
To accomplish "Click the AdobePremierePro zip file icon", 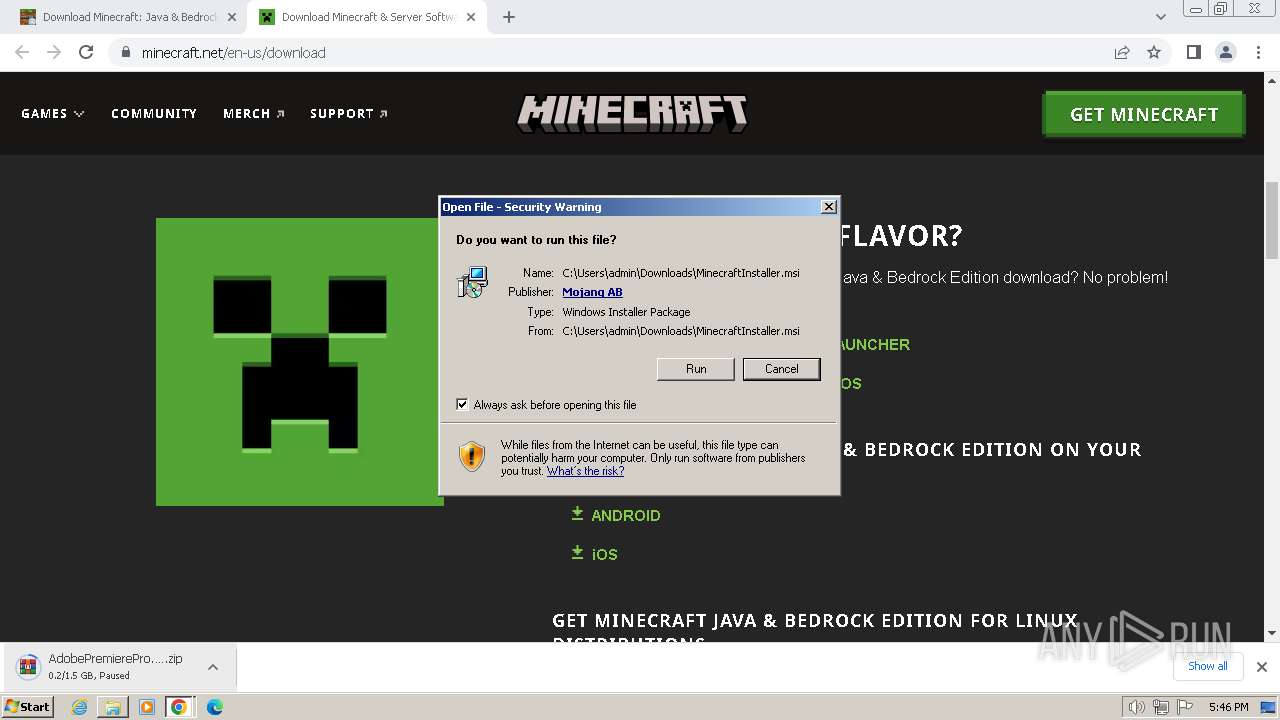I will [x=28, y=667].
